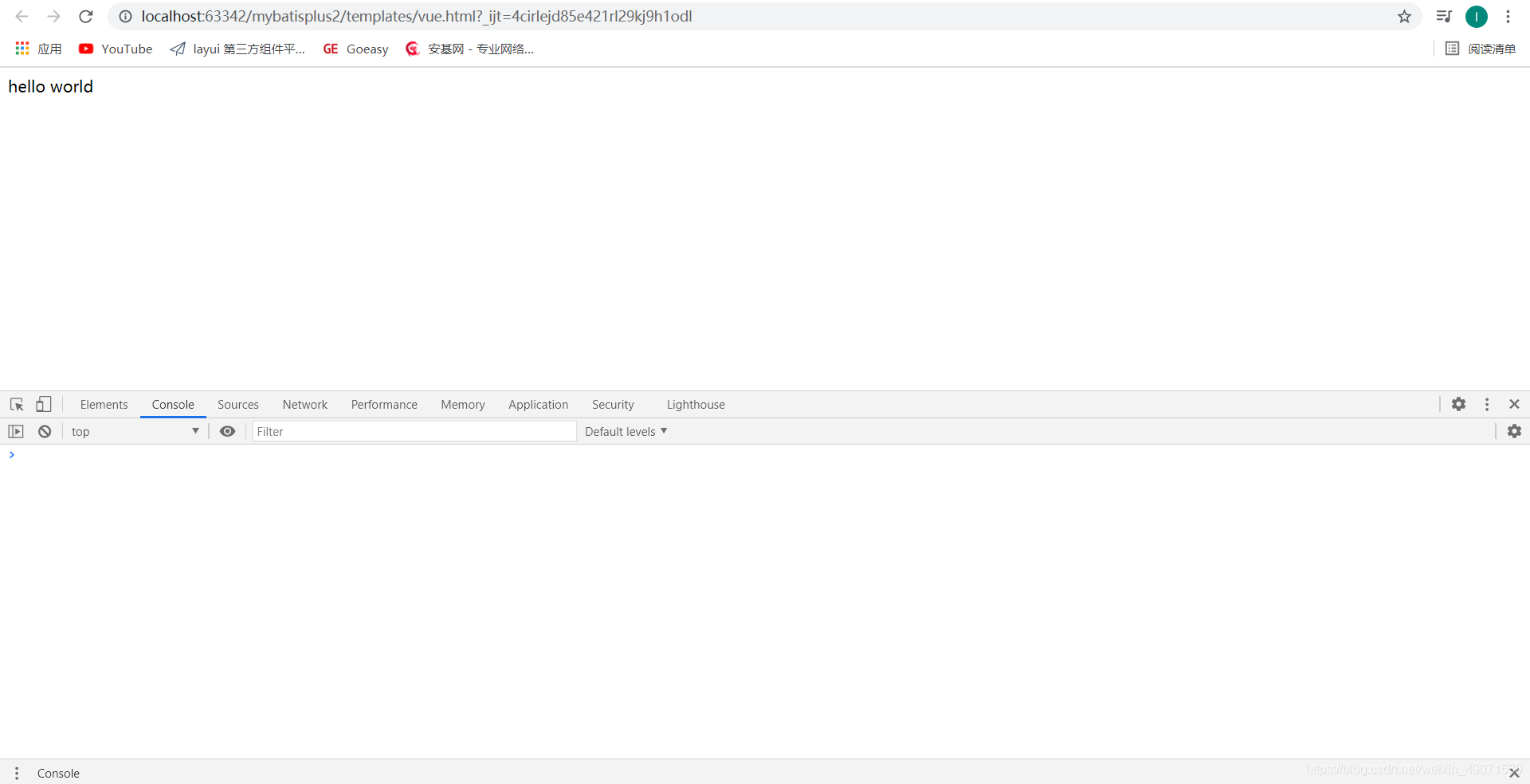
Task: Open DevTools settings gear
Action: coord(1458,404)
